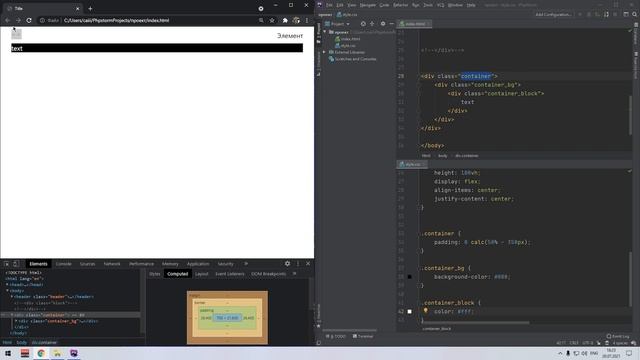Viewport: 640px width, 360px height.
Task: Click the content box in the box model
Action: click(227, 318)
